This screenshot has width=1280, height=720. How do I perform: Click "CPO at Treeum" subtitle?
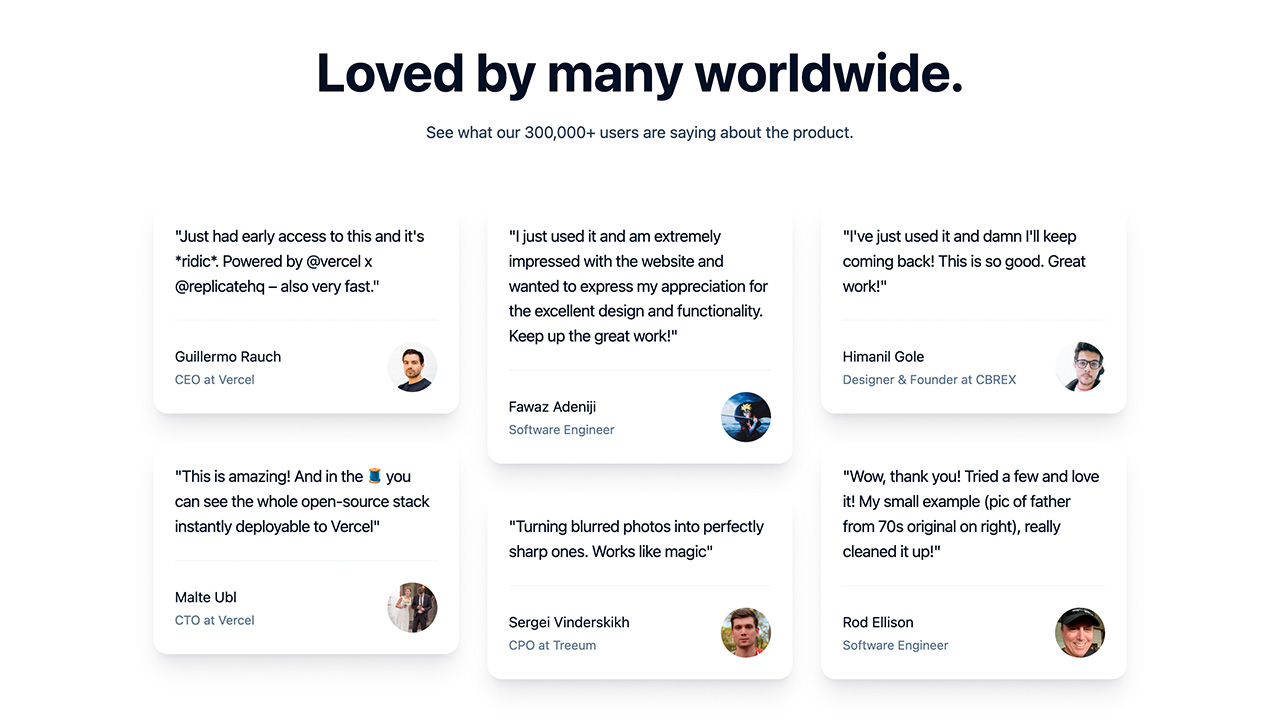(x=552, y=645)
